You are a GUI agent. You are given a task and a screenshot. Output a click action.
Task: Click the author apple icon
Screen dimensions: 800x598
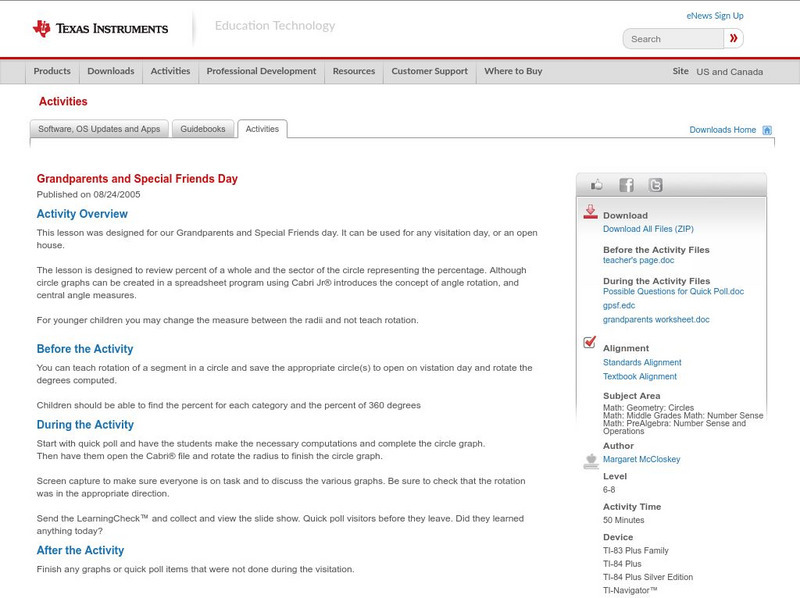pyautogui.click(x=591, y=461)
